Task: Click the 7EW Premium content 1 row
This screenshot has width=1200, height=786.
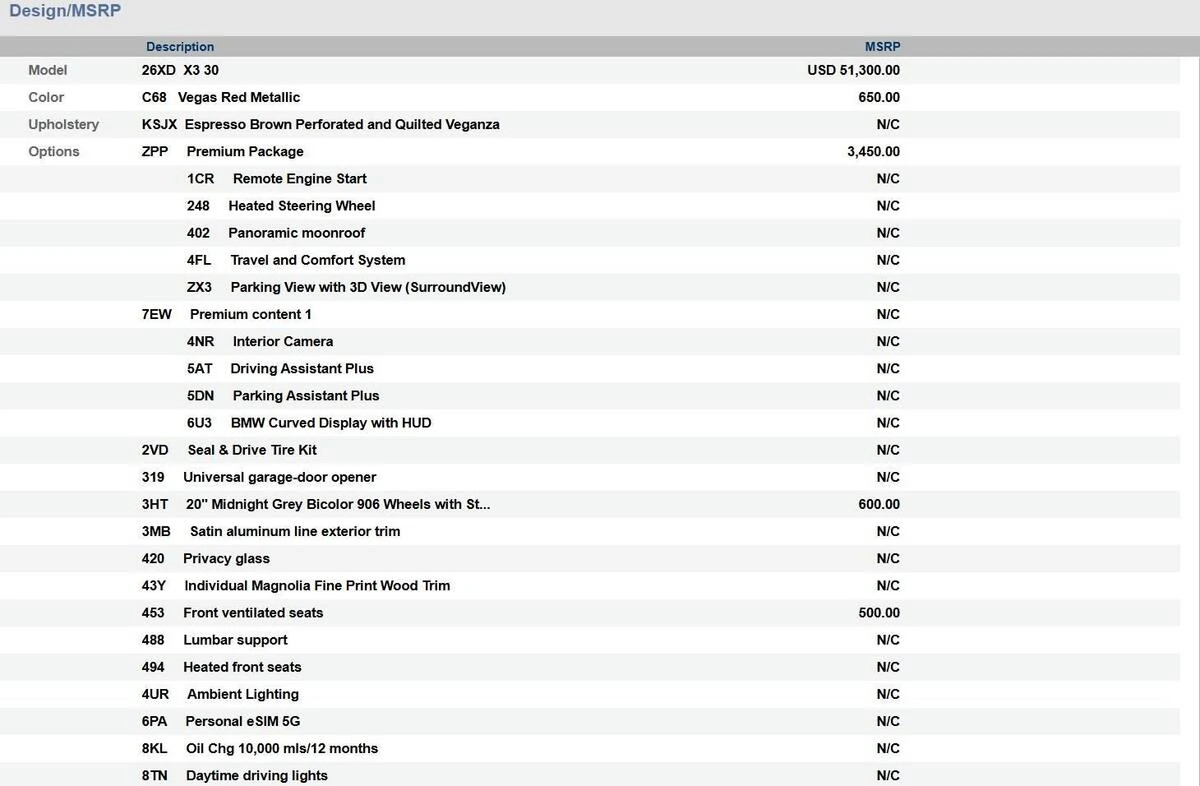Action: (227, 314)
